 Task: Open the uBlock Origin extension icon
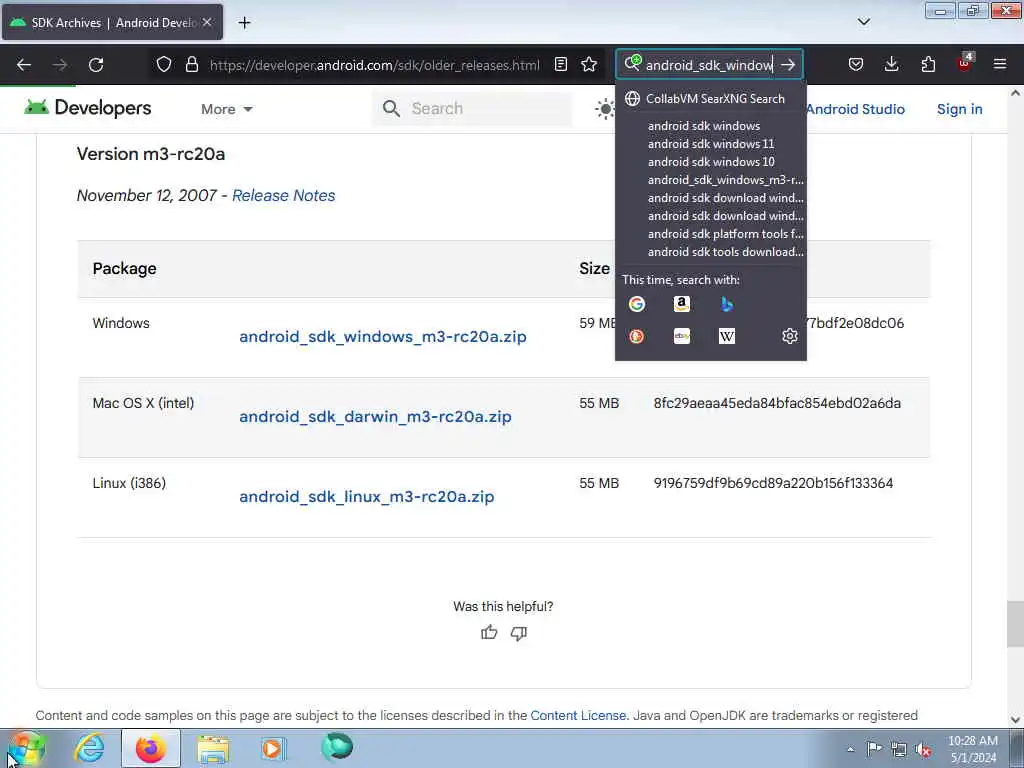pyautogui.click(x=965, y=63)
